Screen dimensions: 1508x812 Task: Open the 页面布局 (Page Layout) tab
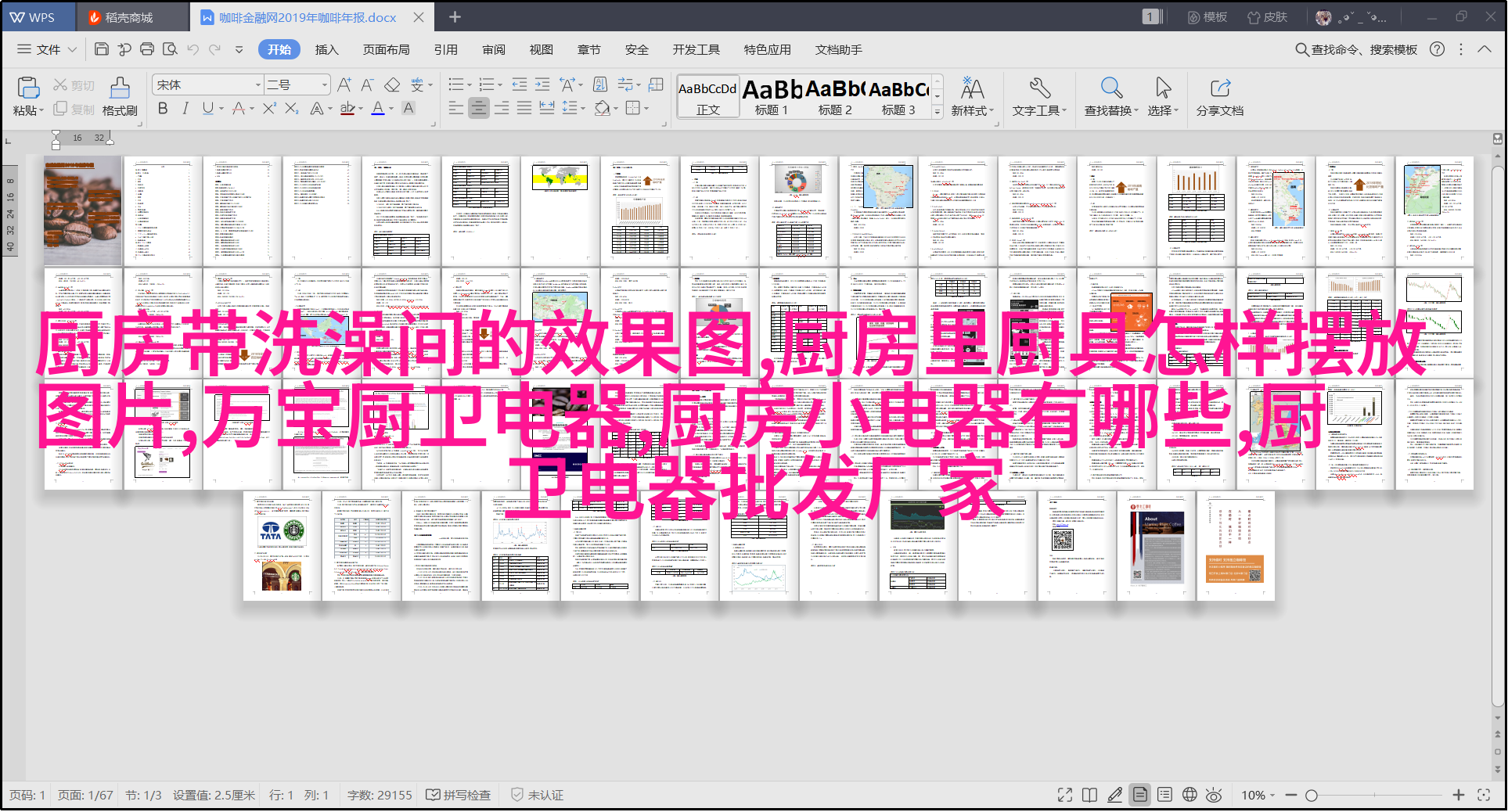tap(386, 49)
